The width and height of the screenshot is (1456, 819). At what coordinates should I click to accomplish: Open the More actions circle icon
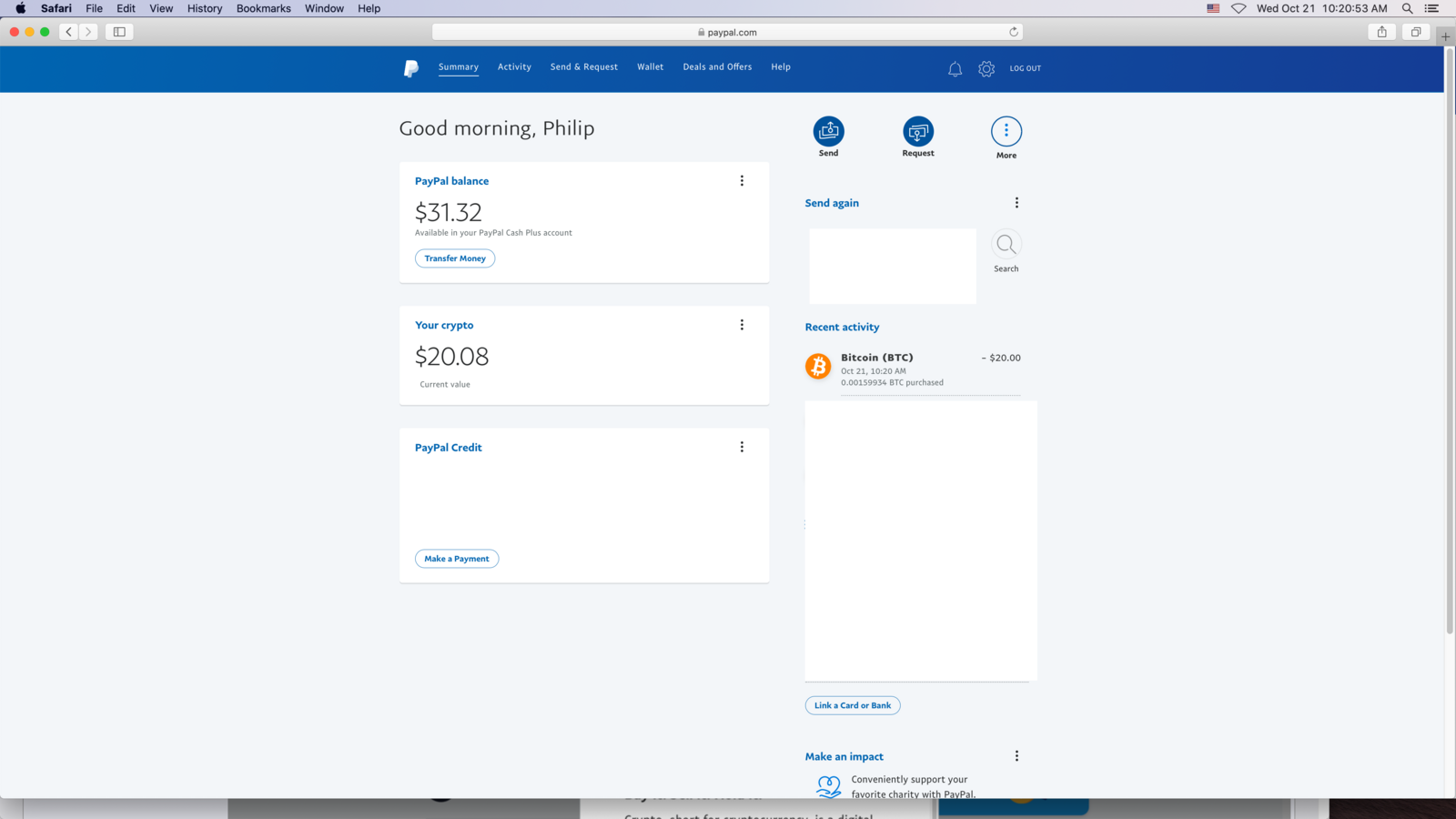[1006, 131]
